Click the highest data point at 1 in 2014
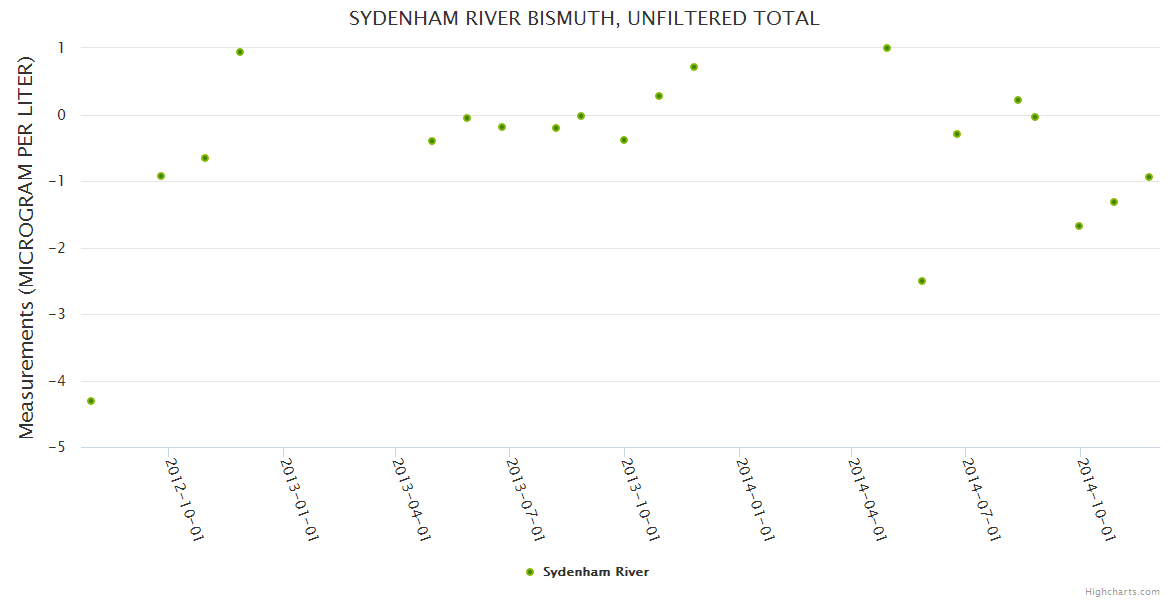The height and width of the screenshot is (600, 1170). tap(887, 48)
